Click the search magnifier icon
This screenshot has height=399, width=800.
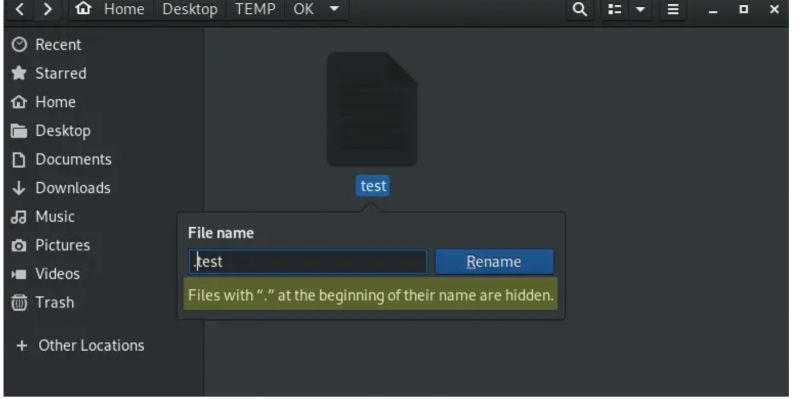point(580,9)
